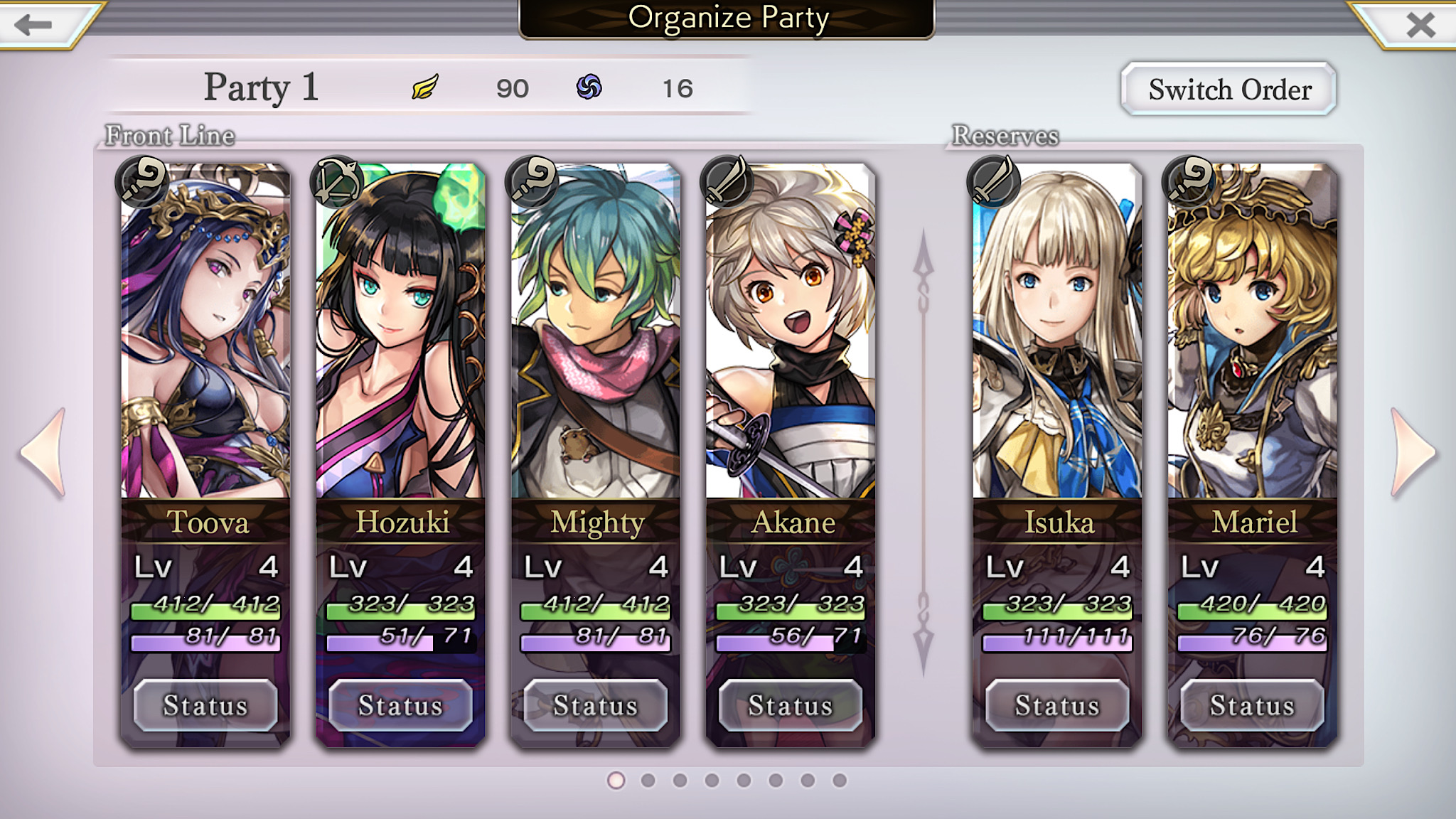Open Status for Isuka

[1057, 705]
